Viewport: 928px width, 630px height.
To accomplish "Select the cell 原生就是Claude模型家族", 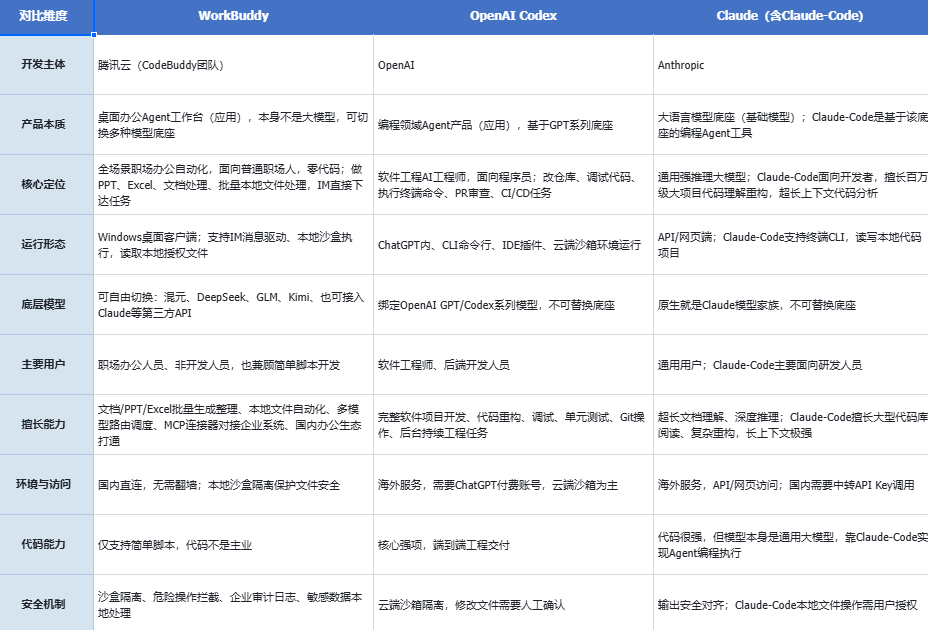I will point(791,304).
